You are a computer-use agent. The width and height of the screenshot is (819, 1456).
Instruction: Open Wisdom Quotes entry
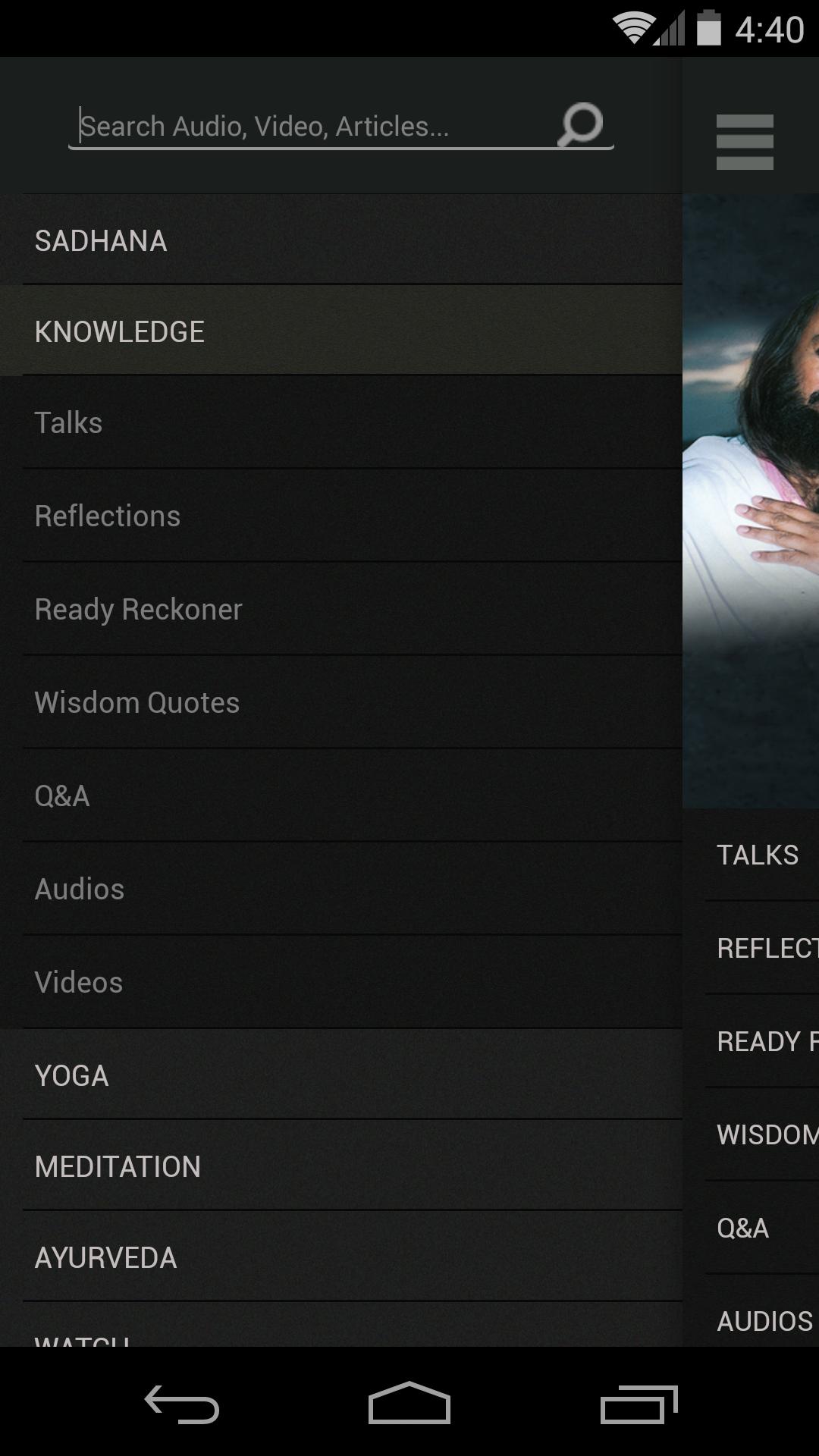(x=341, y=702)
